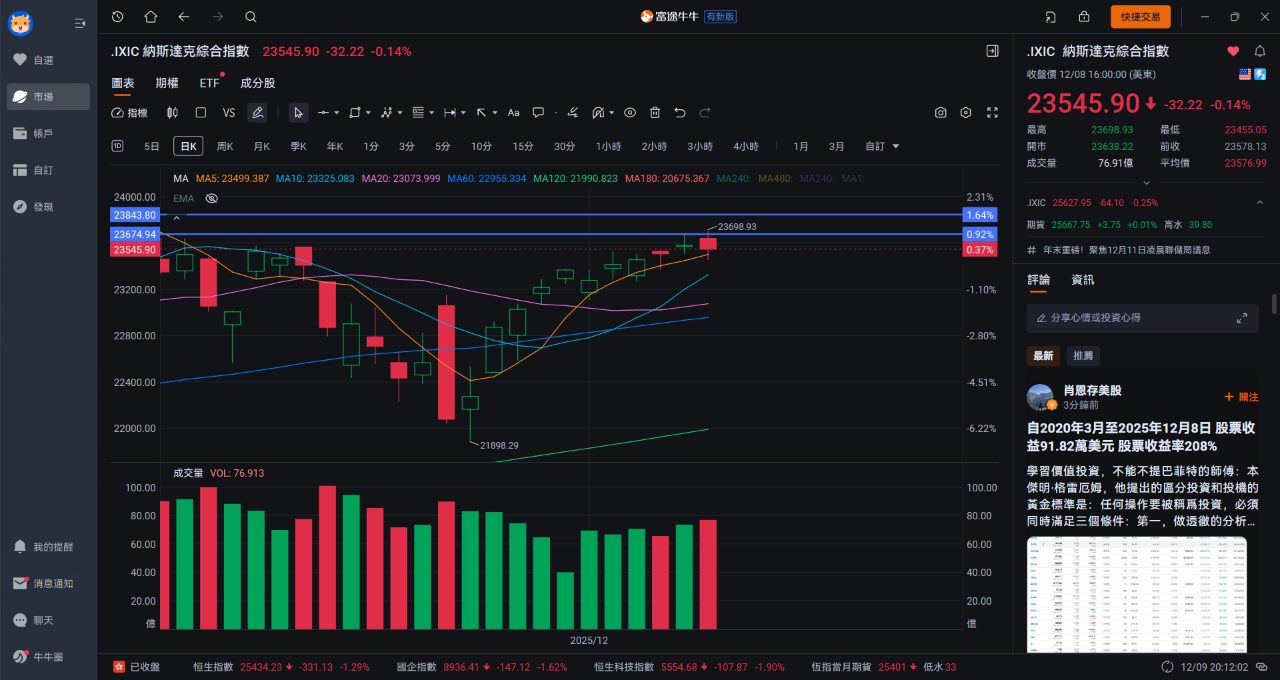The height and width of the screenshot is (680, 1280).
Task: Change the candlestick chart type
Action: coord(172,113)
